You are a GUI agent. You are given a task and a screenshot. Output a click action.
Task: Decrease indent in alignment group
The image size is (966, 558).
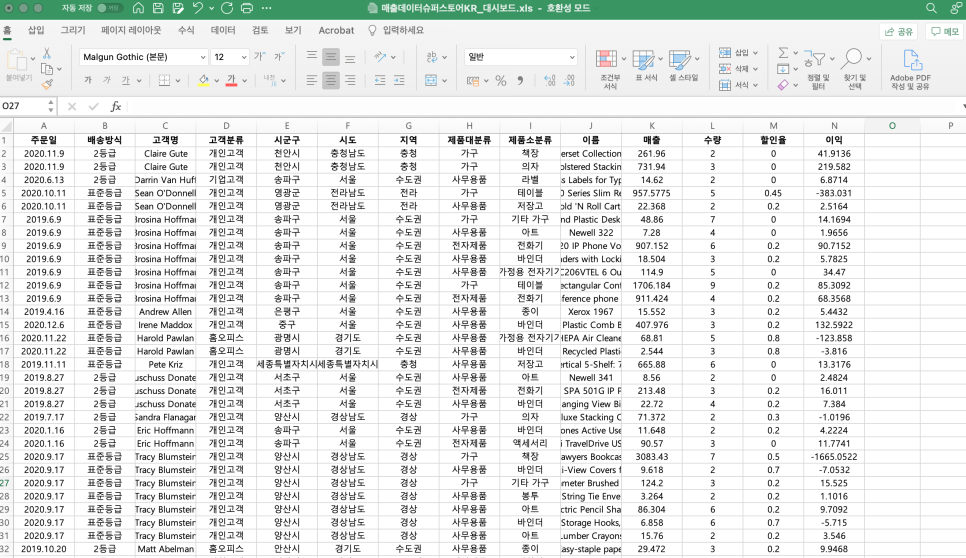click(x=380, y=80)
